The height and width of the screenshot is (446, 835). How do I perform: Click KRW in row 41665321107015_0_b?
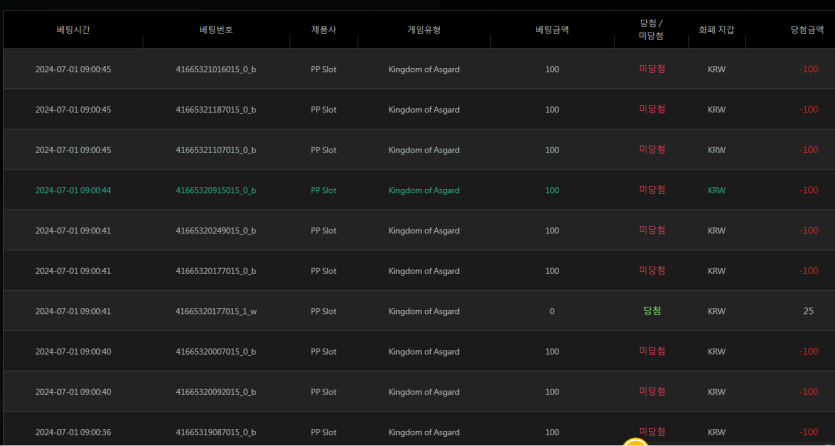[716, 150]
